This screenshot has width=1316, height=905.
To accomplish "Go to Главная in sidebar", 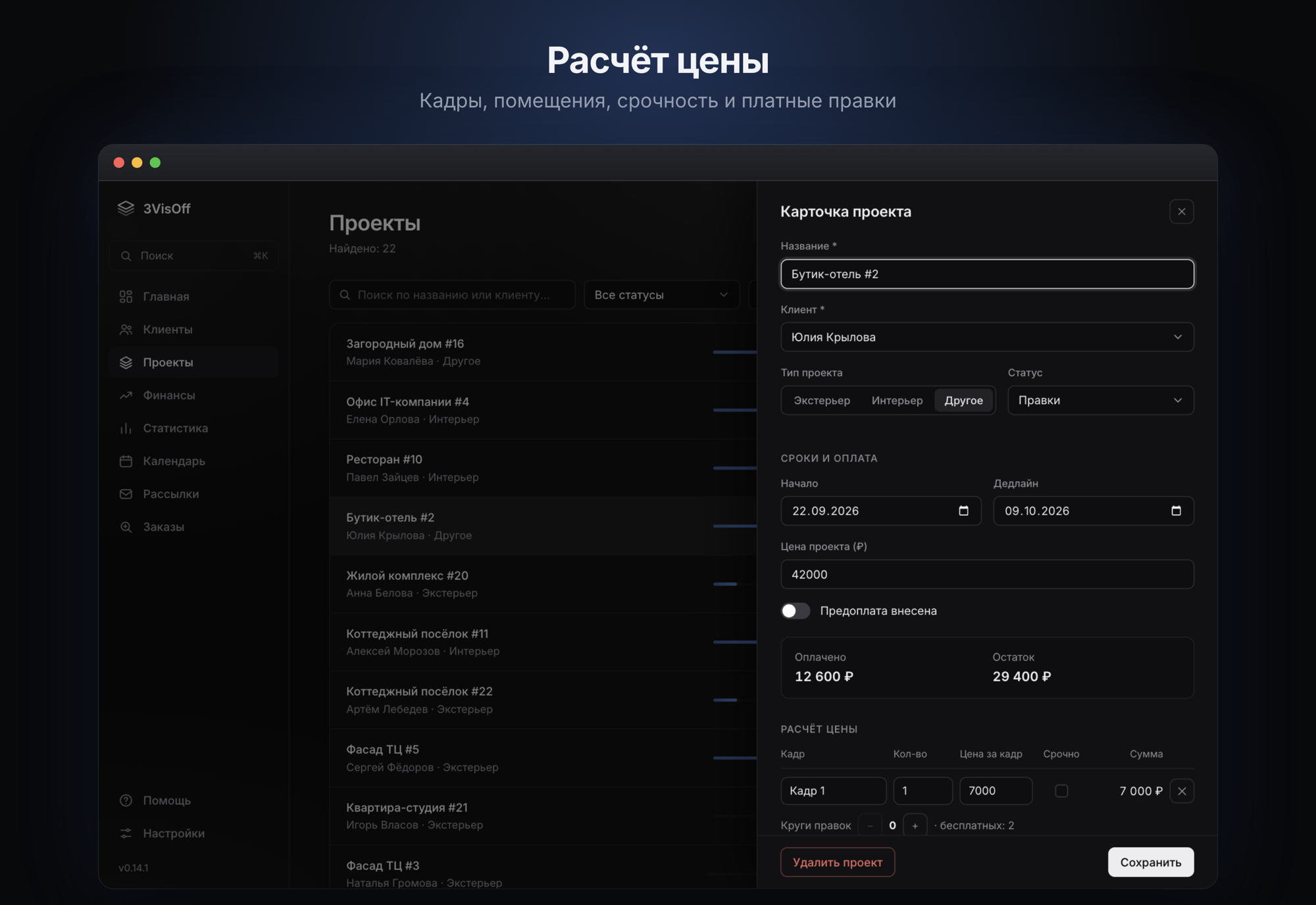I will [x=193, y=297].
